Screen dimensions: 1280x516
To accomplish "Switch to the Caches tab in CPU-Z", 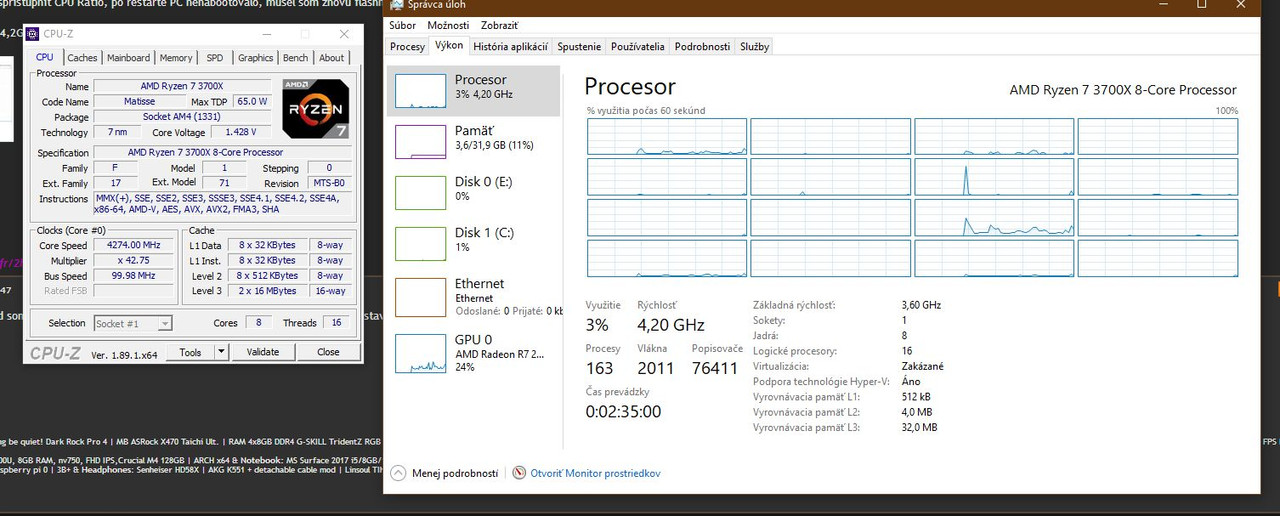I will click(82, 58).
